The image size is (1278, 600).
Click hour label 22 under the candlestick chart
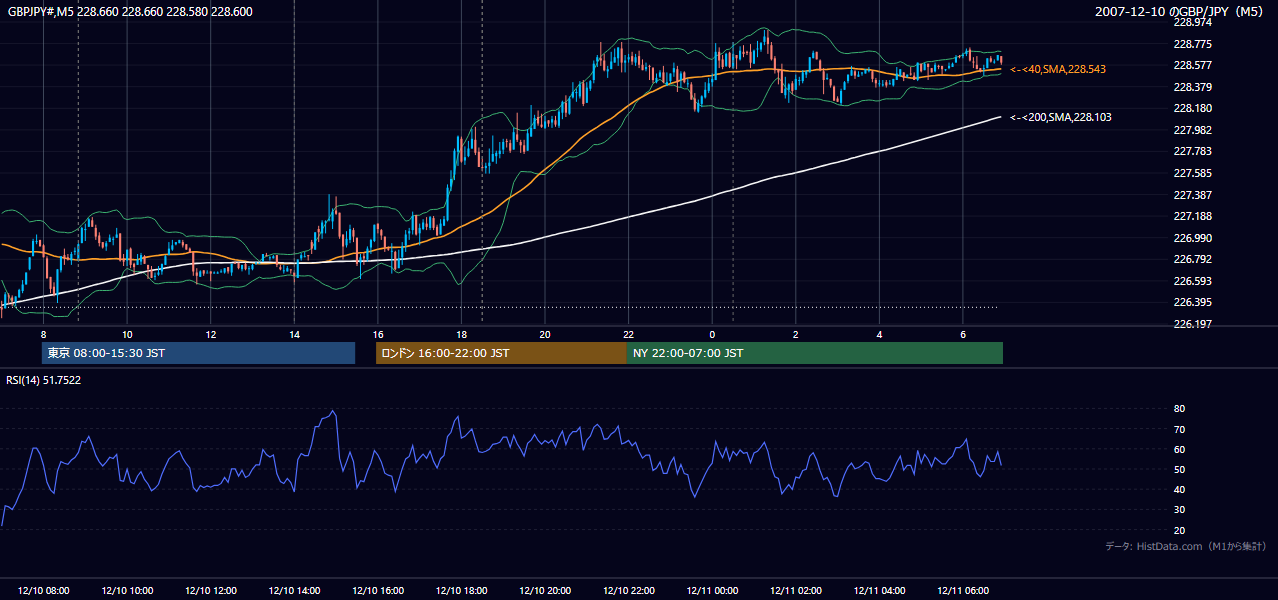click(x=628, y=333)
